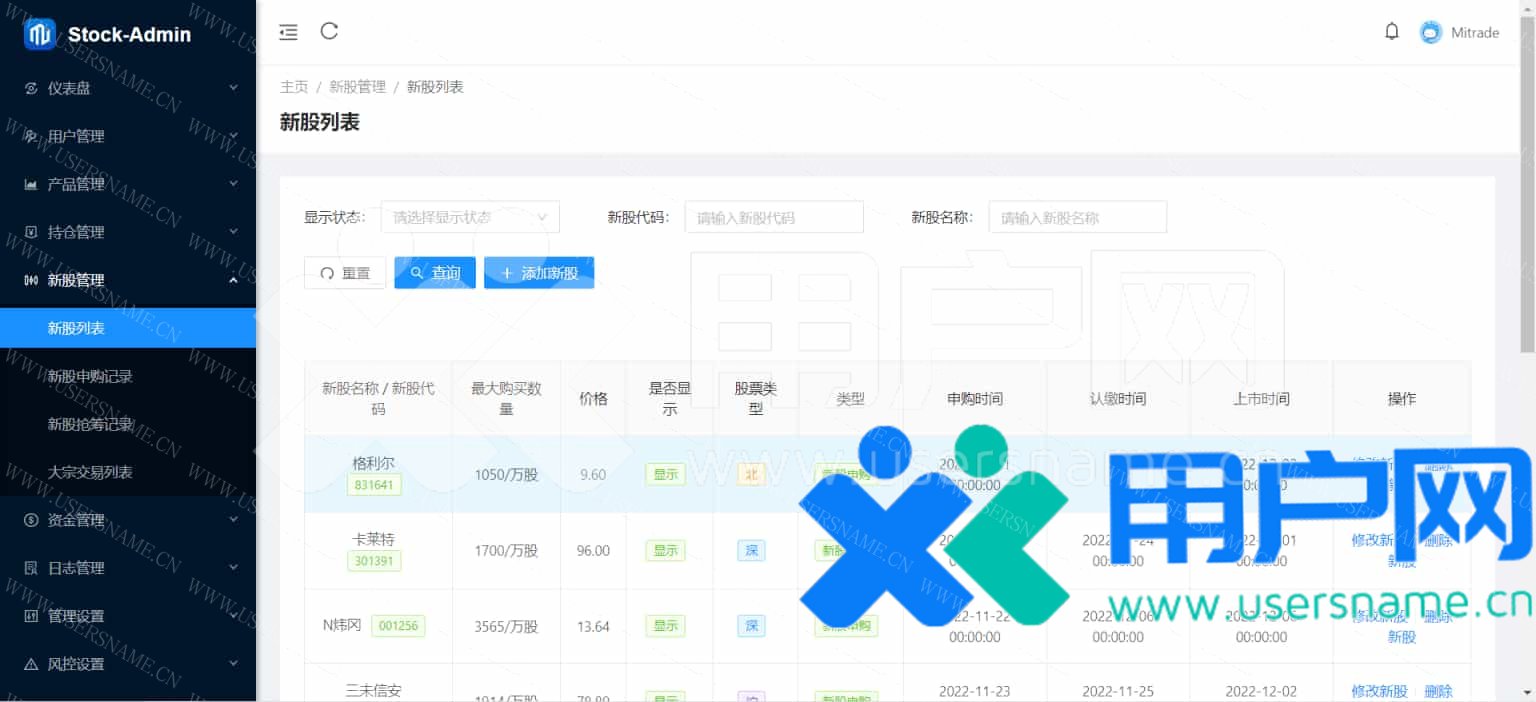Expand 资金管理 sidebar menu
Screen dimensions: 1536x702
coord(76,520)
